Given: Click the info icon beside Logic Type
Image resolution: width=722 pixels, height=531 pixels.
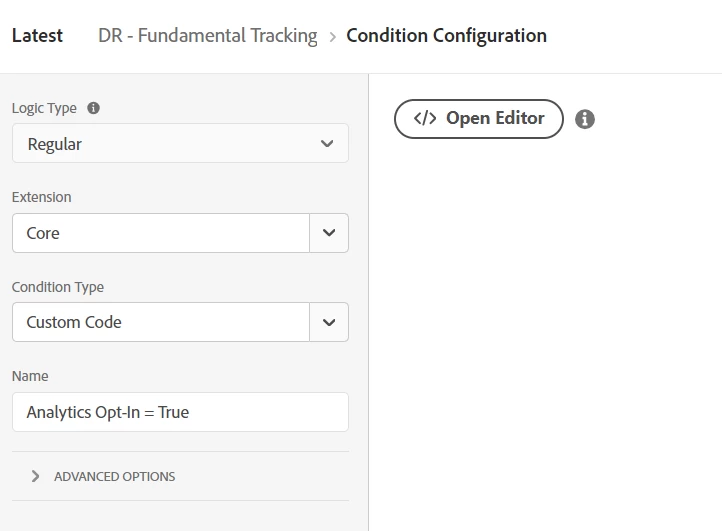Looking at the screenshot, I should [94, 108].
